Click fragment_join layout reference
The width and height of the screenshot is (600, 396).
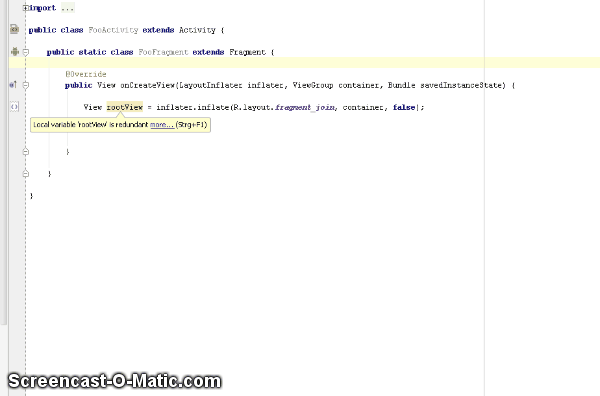tap(305, 108)
